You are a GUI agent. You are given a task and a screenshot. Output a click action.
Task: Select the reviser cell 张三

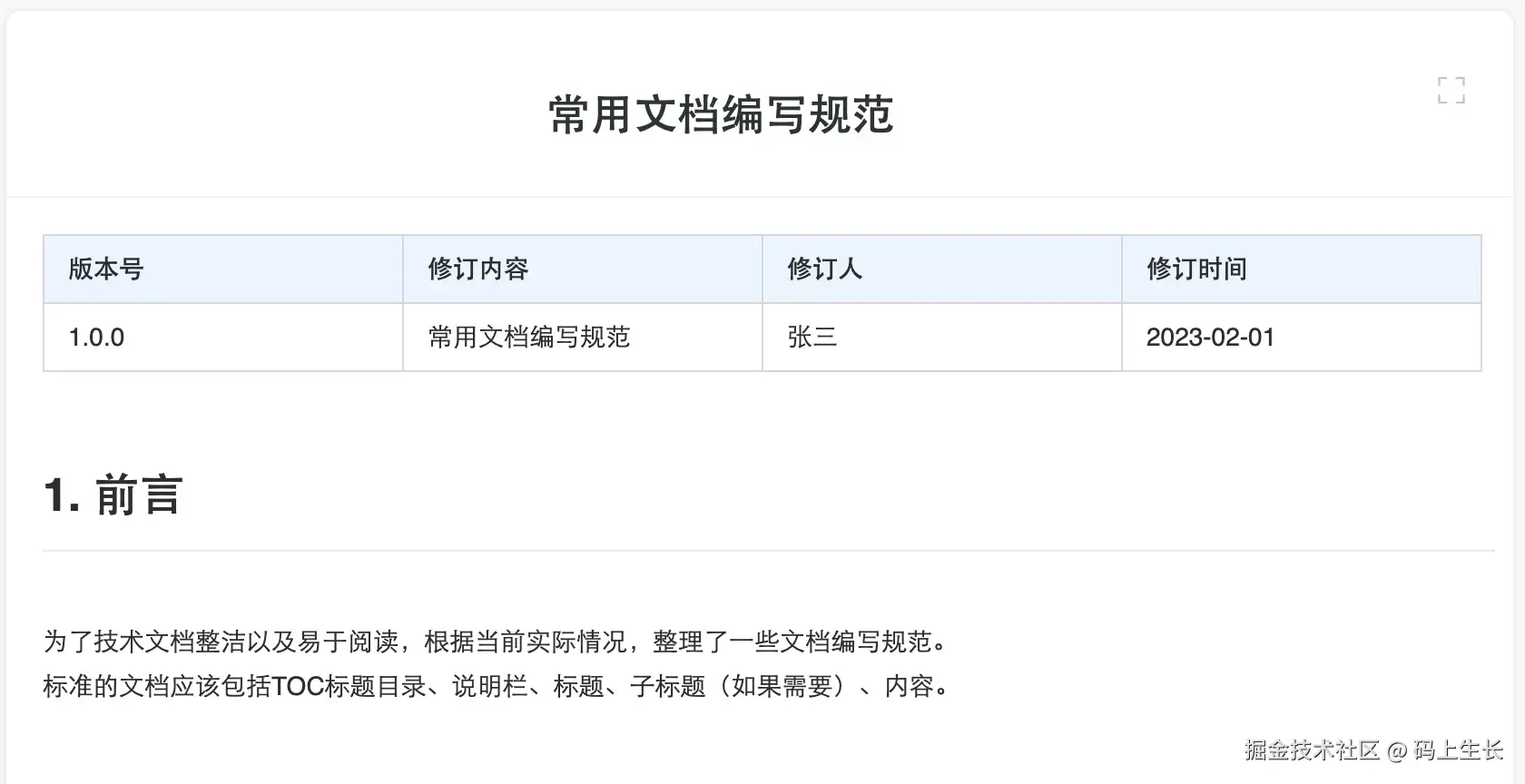(812, 338)
